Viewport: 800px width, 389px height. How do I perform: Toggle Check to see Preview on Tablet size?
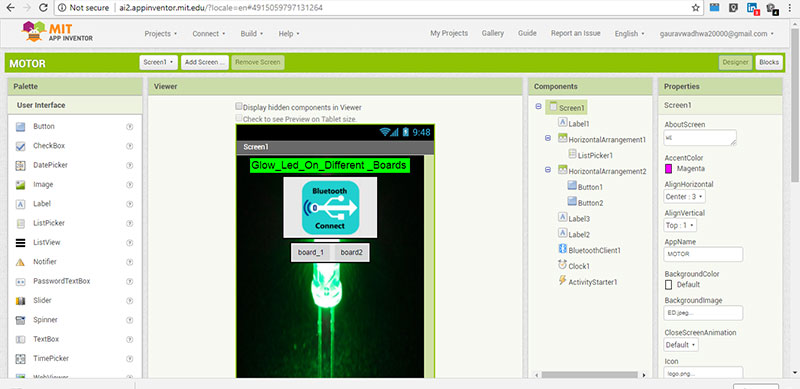click(x=239, y=118)
